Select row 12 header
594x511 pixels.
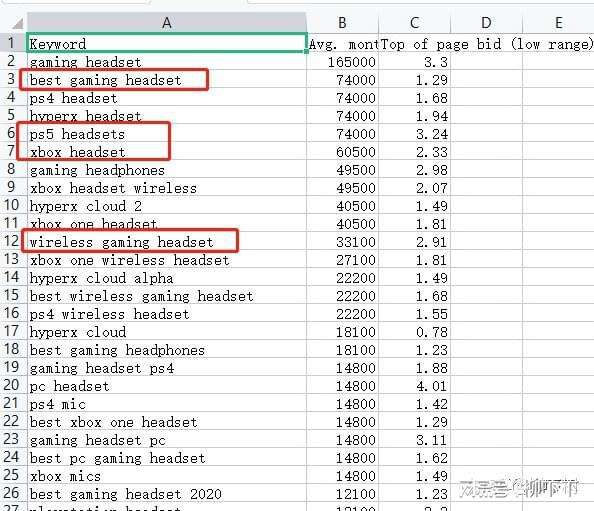pos(11,241)
